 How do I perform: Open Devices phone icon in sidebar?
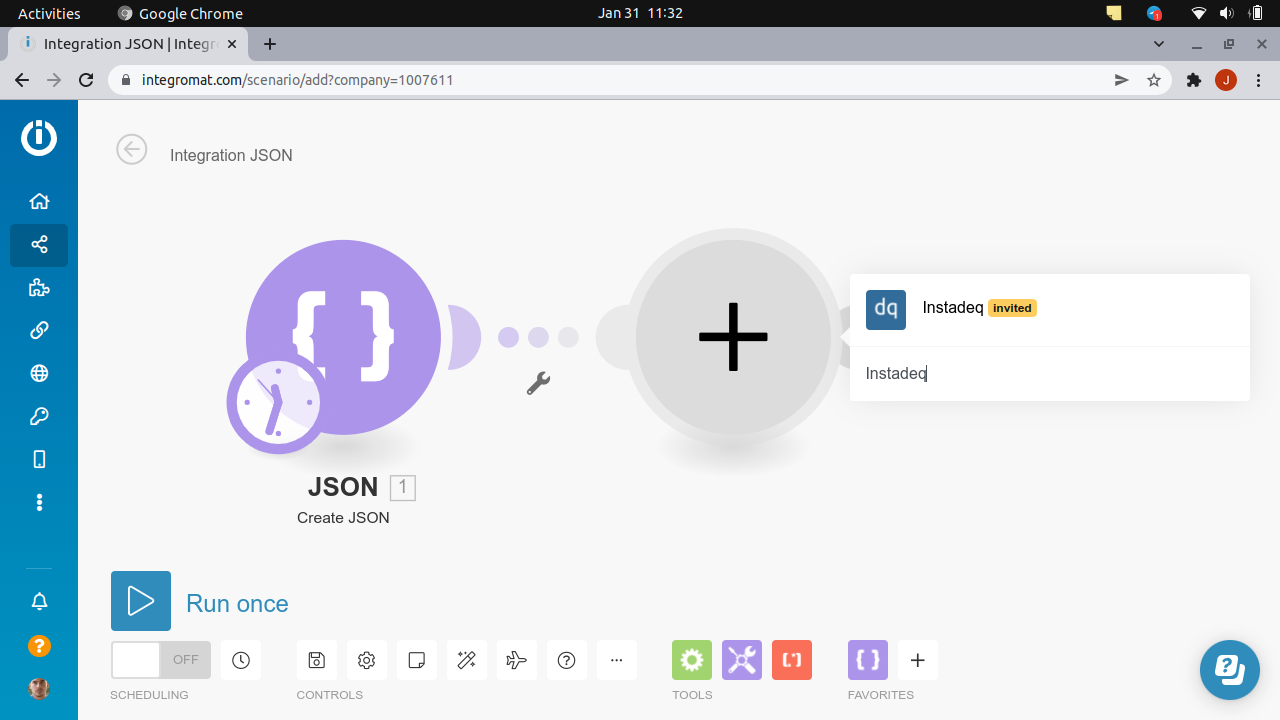pyautogui.click(x=39, y=459)
